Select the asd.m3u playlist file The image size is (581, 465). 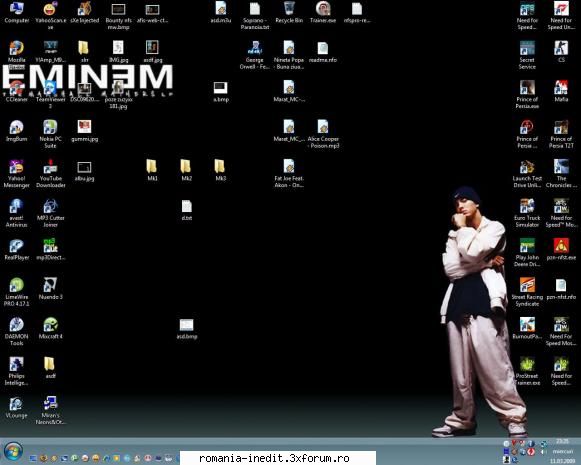(221, 12)
